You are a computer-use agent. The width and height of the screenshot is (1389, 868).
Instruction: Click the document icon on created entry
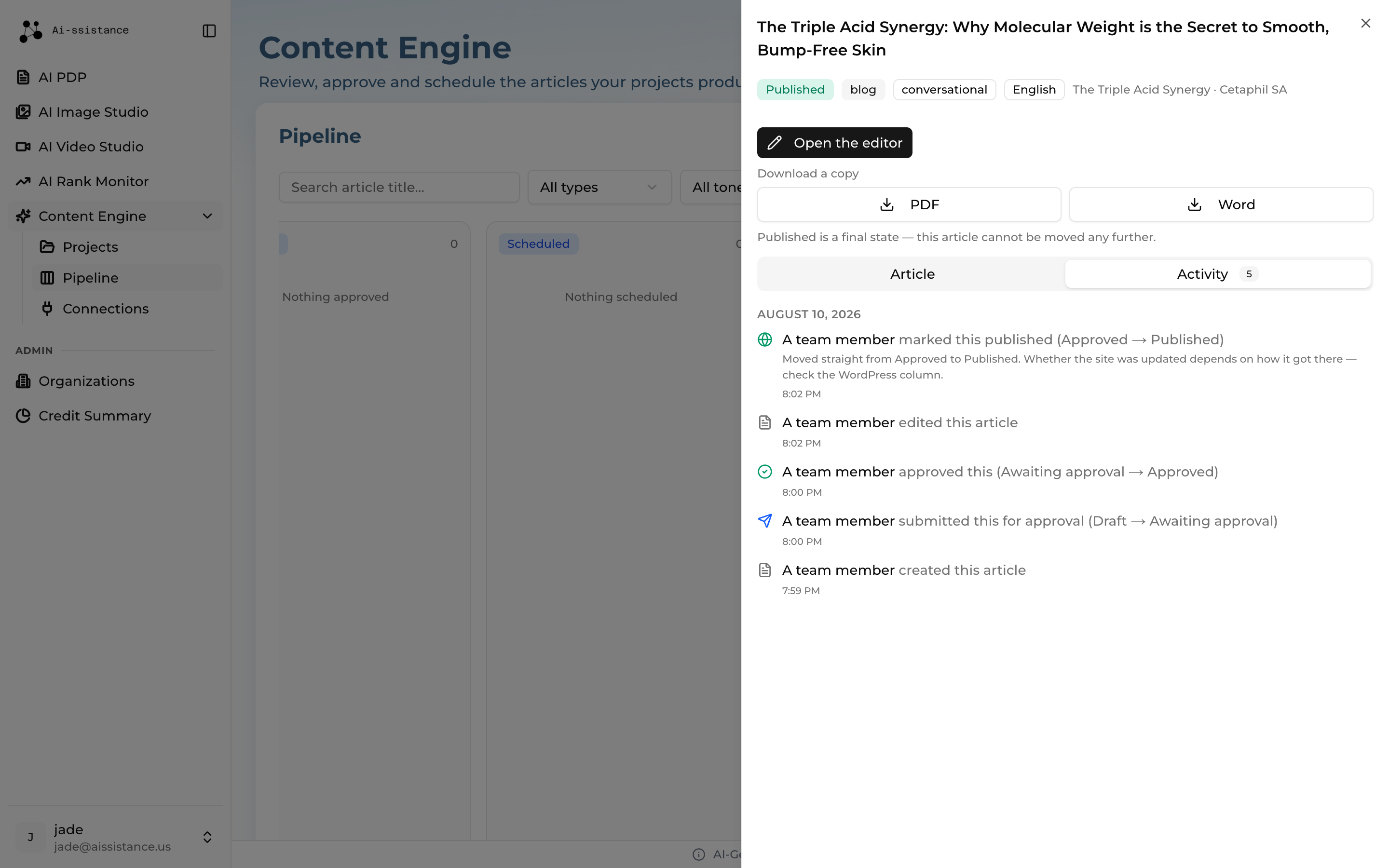point(764,570)
